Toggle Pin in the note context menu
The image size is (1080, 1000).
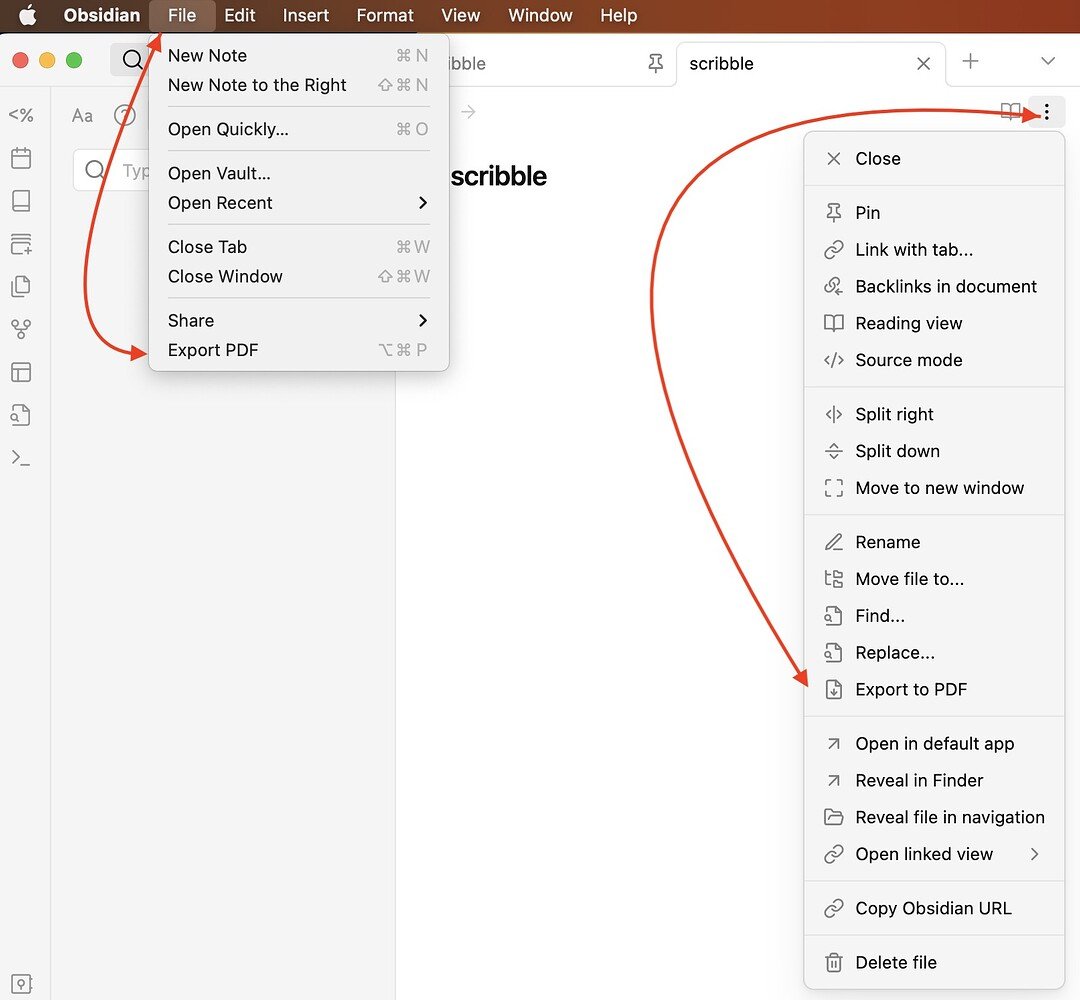click(867, 212)
